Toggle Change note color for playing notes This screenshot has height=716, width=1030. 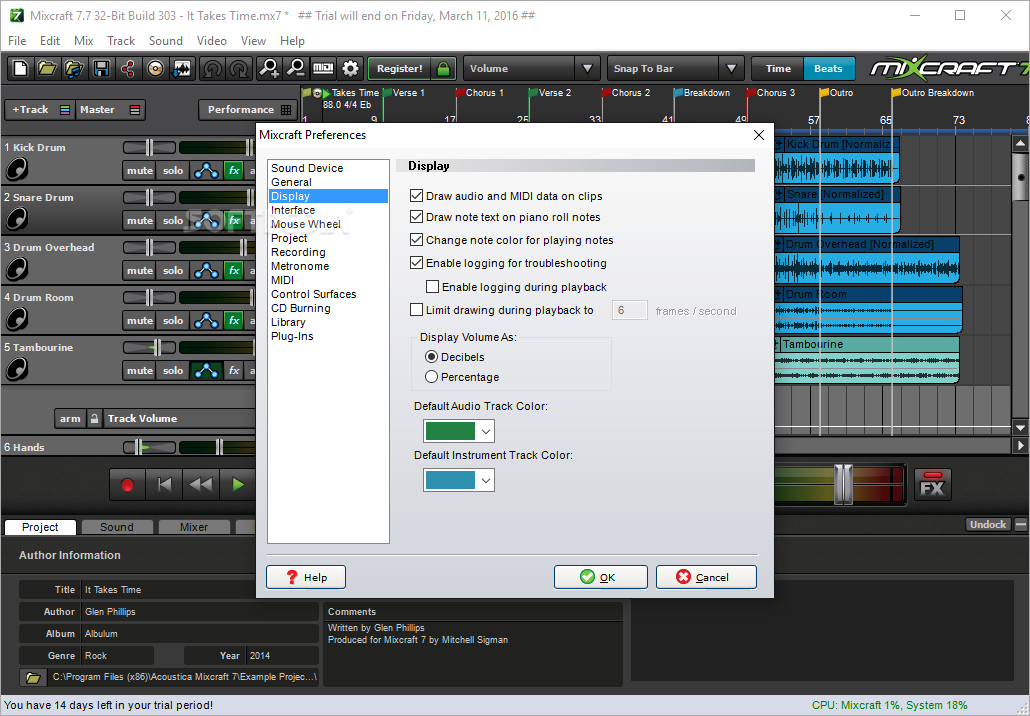click(x=416, y=240)
